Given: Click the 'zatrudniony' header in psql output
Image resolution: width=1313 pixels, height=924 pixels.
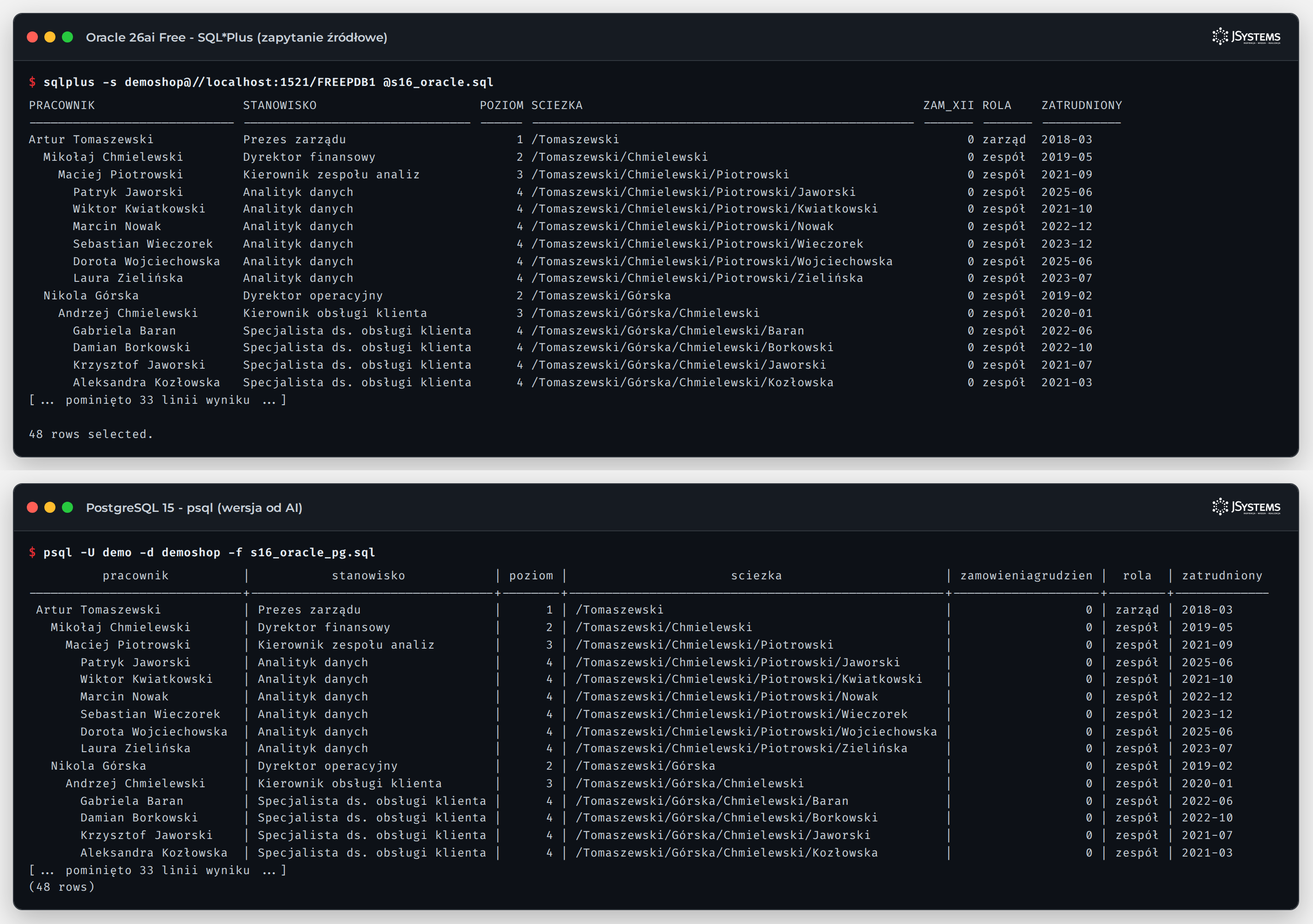Looking at the screenshot, I should click(x=1222, y=576).
